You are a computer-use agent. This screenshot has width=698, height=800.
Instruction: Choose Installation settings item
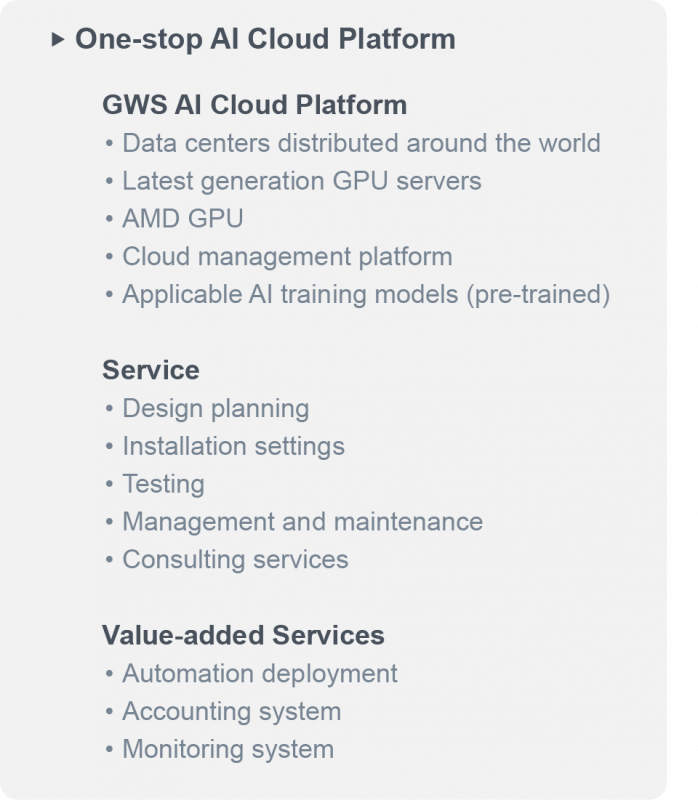pyautogui.click(x=234, y=446)
